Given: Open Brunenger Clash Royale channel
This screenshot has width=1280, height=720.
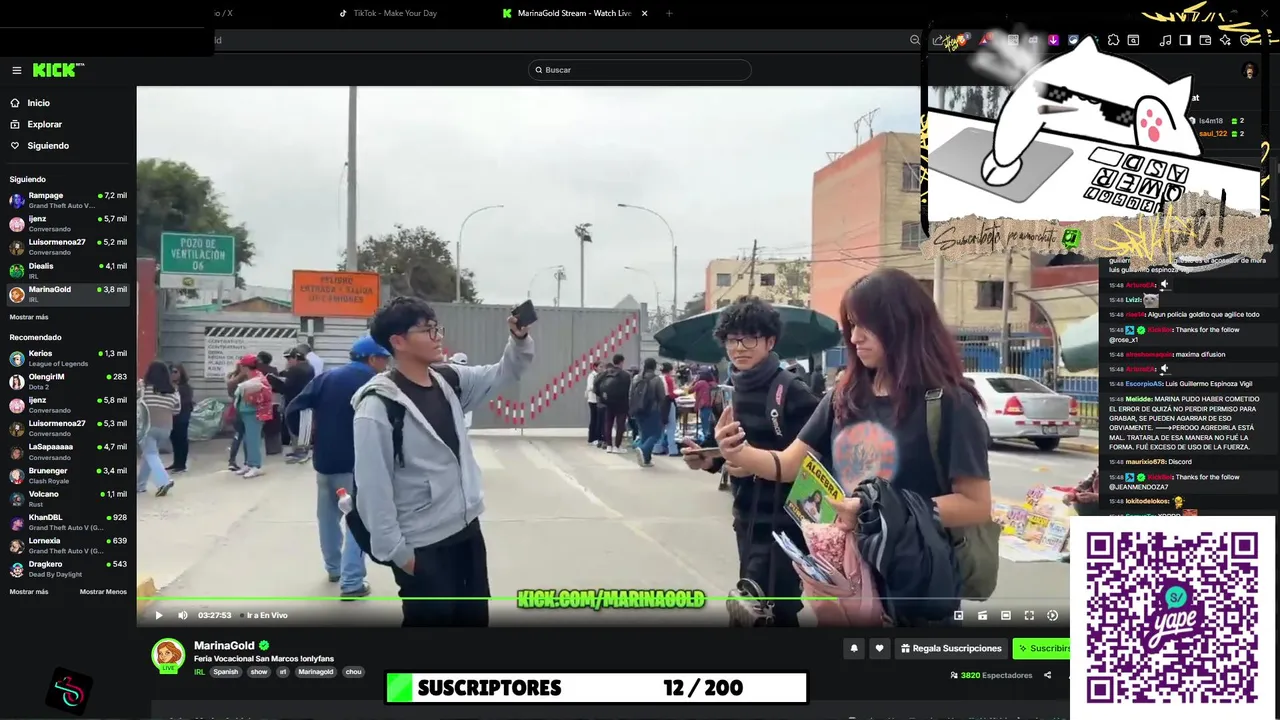Looking at the screenshot, I should coord(68,475).
